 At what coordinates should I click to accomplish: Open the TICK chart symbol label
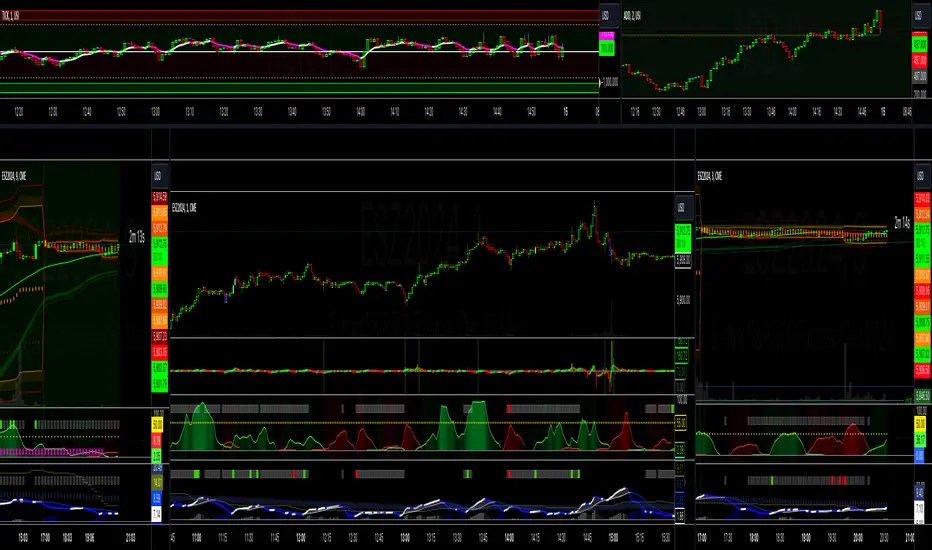click(10, 15)
